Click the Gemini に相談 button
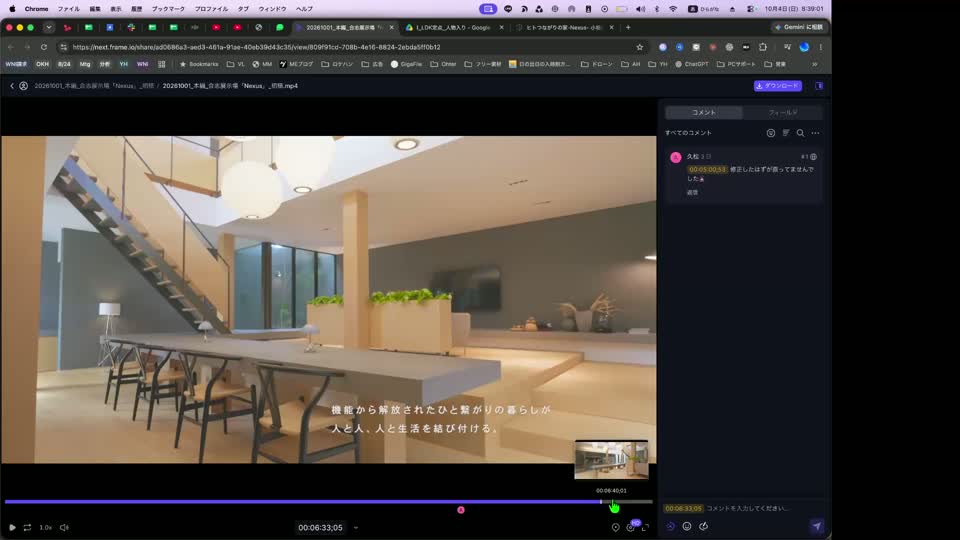 799,27
